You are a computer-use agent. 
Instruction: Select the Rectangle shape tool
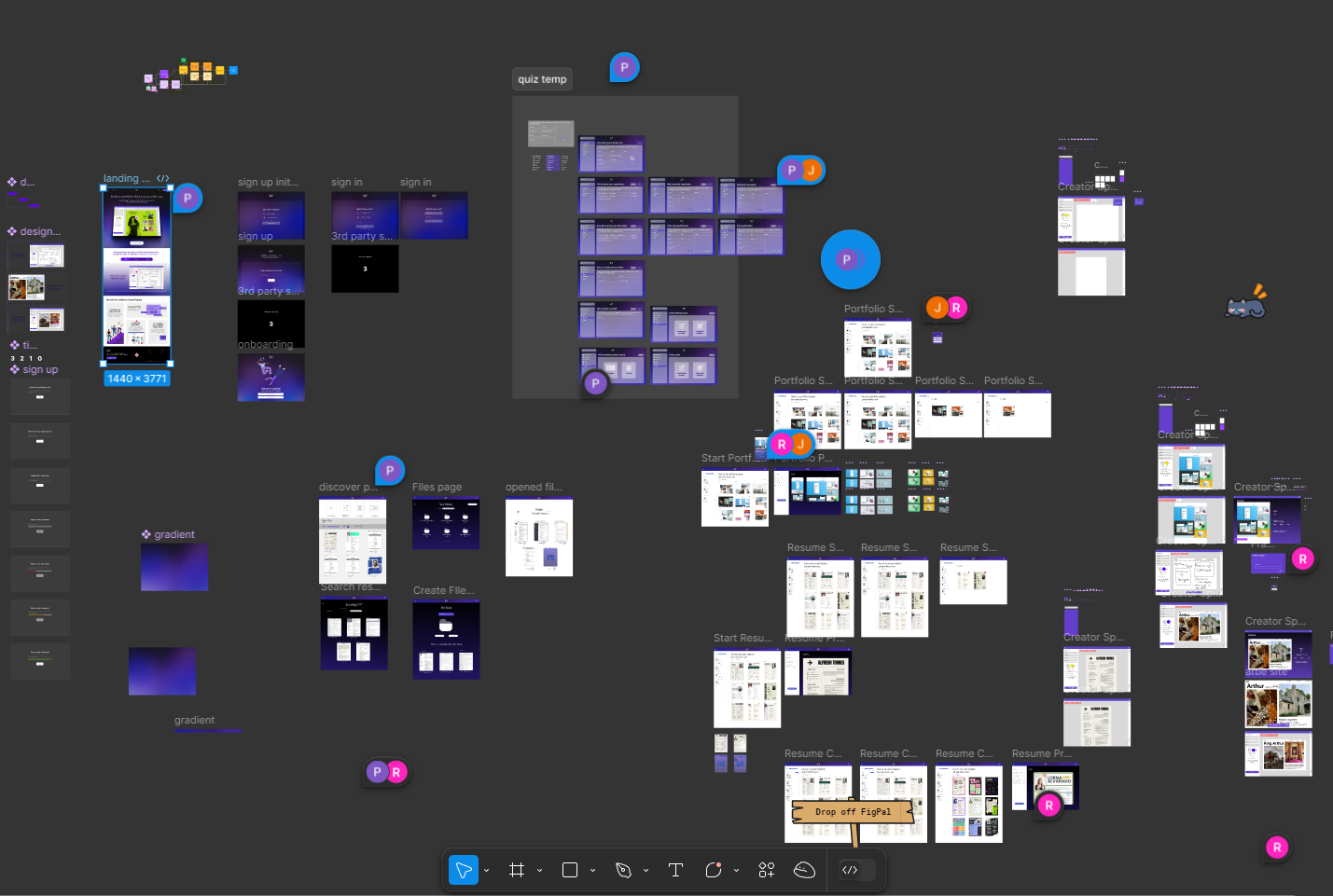click(x=570, y=870)
